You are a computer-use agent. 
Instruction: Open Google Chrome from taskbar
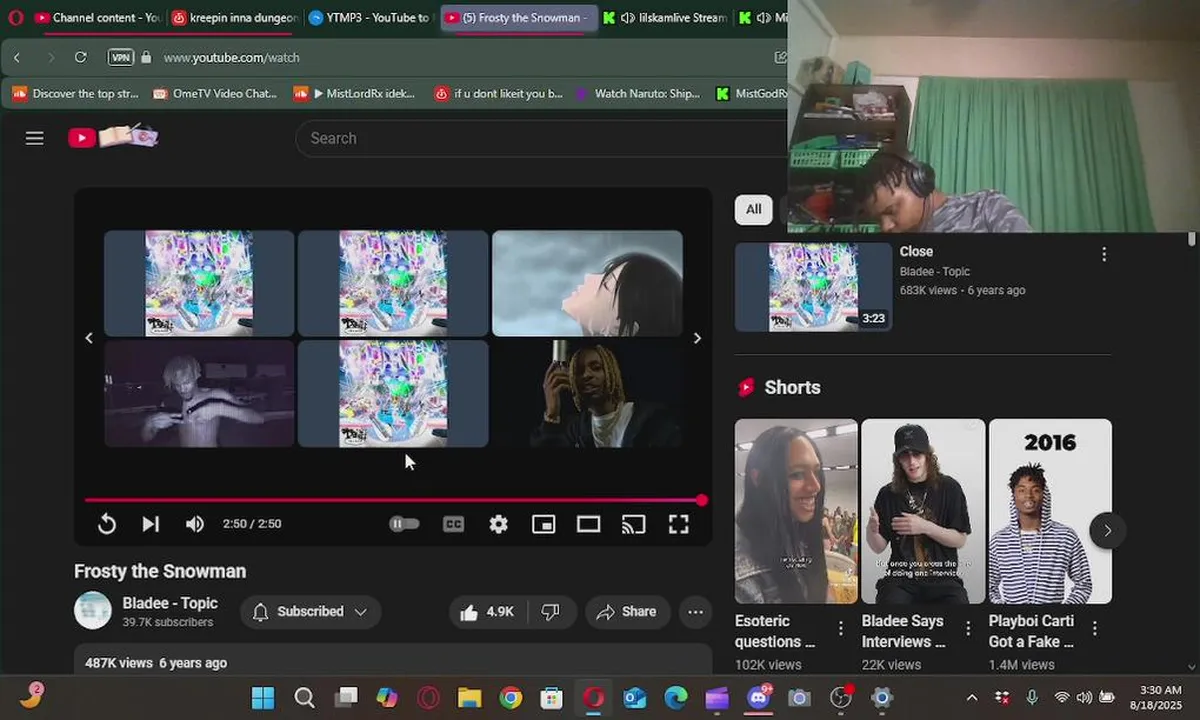511,697
